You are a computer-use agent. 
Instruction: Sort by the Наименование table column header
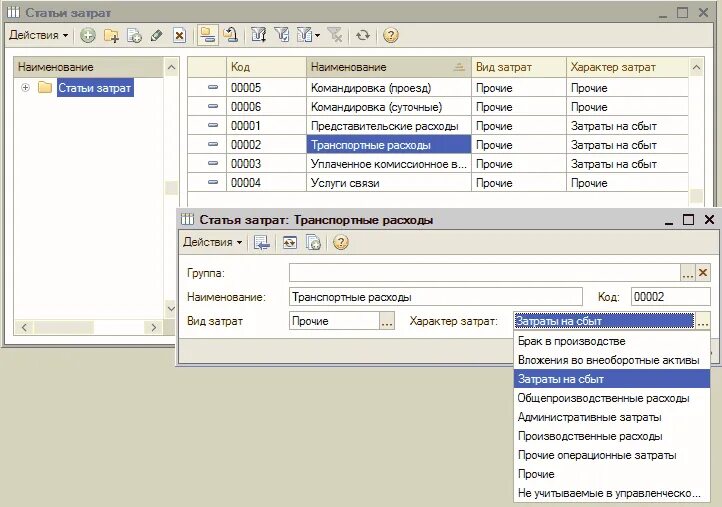(388, 67)
